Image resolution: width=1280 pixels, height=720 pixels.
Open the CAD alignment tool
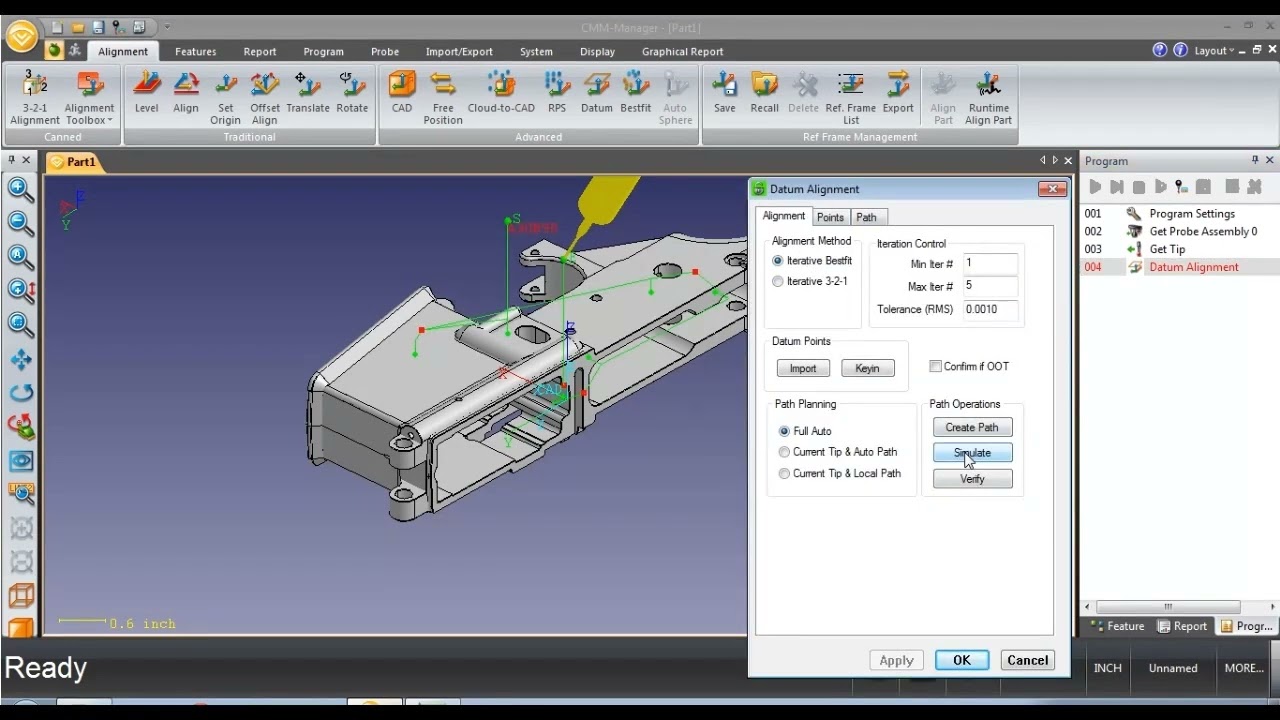point(402,93)
